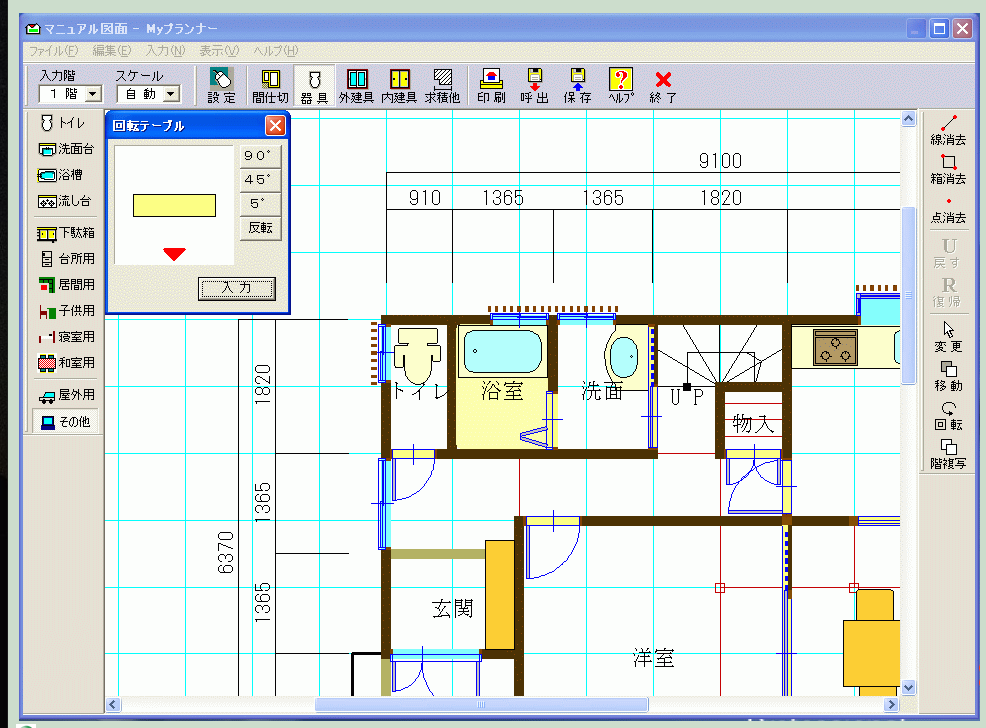Screen dimensions: 986x728
Task: Open the 表示(V) menu
Action: point(218,50)
